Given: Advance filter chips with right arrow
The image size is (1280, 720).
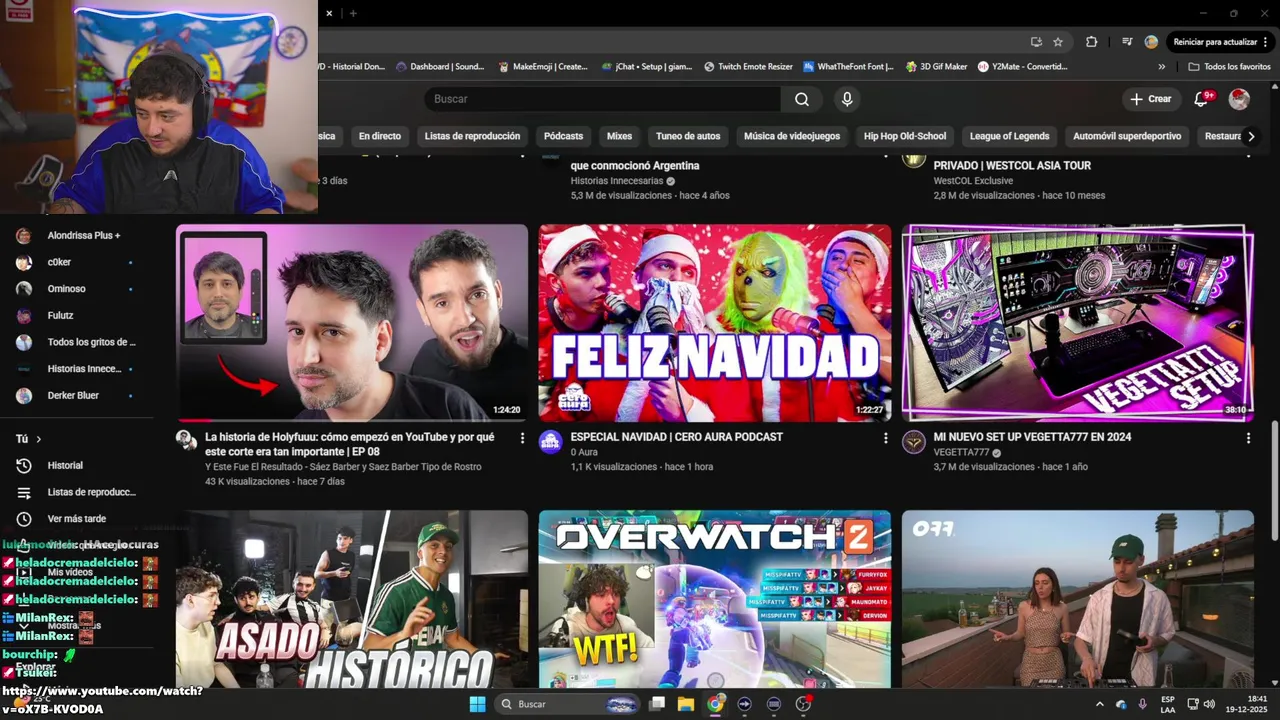Looking at the screenshot, I should tap(1251, 136).
